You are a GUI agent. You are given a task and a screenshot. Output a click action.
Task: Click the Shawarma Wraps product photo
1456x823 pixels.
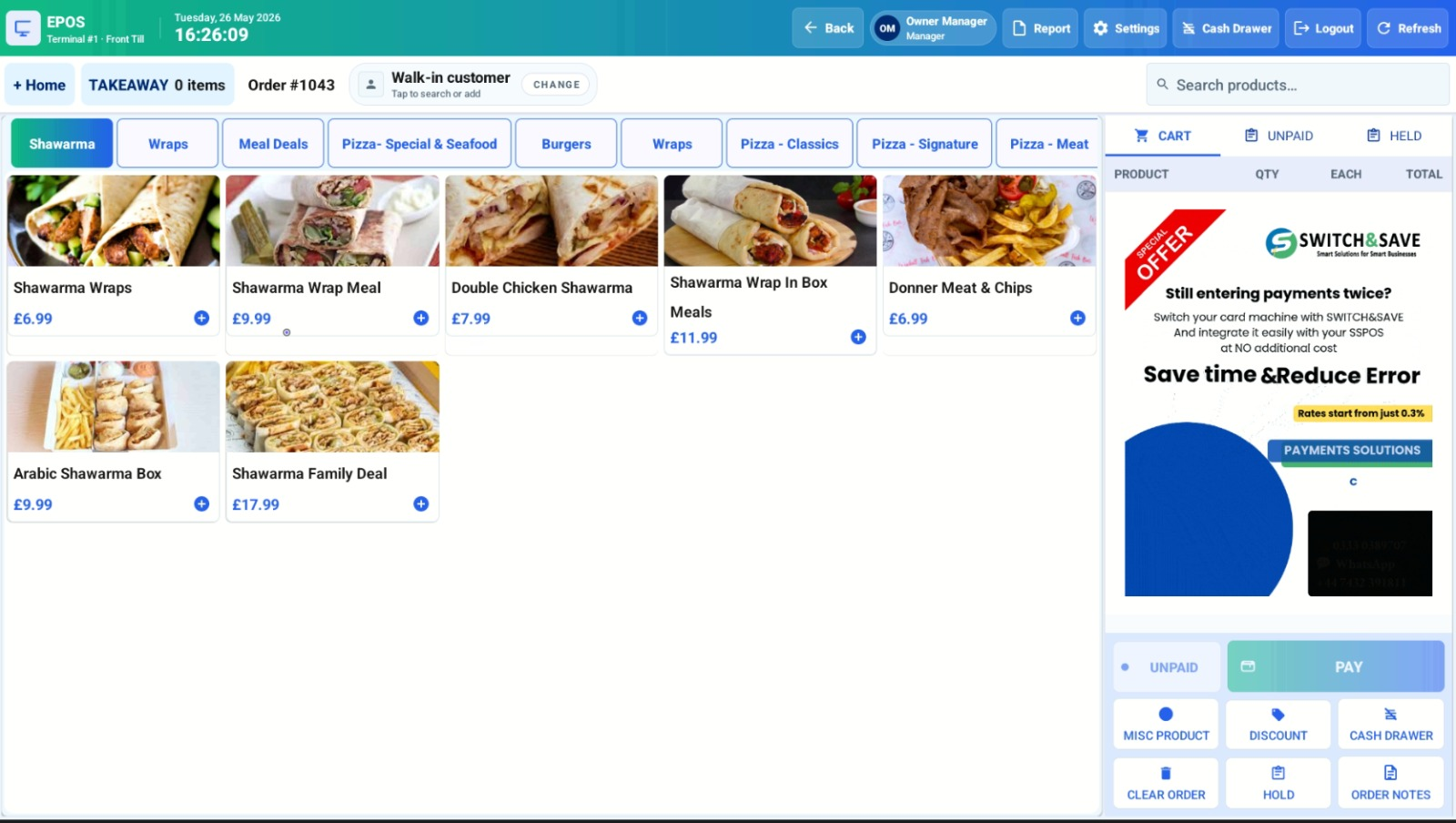114,221
